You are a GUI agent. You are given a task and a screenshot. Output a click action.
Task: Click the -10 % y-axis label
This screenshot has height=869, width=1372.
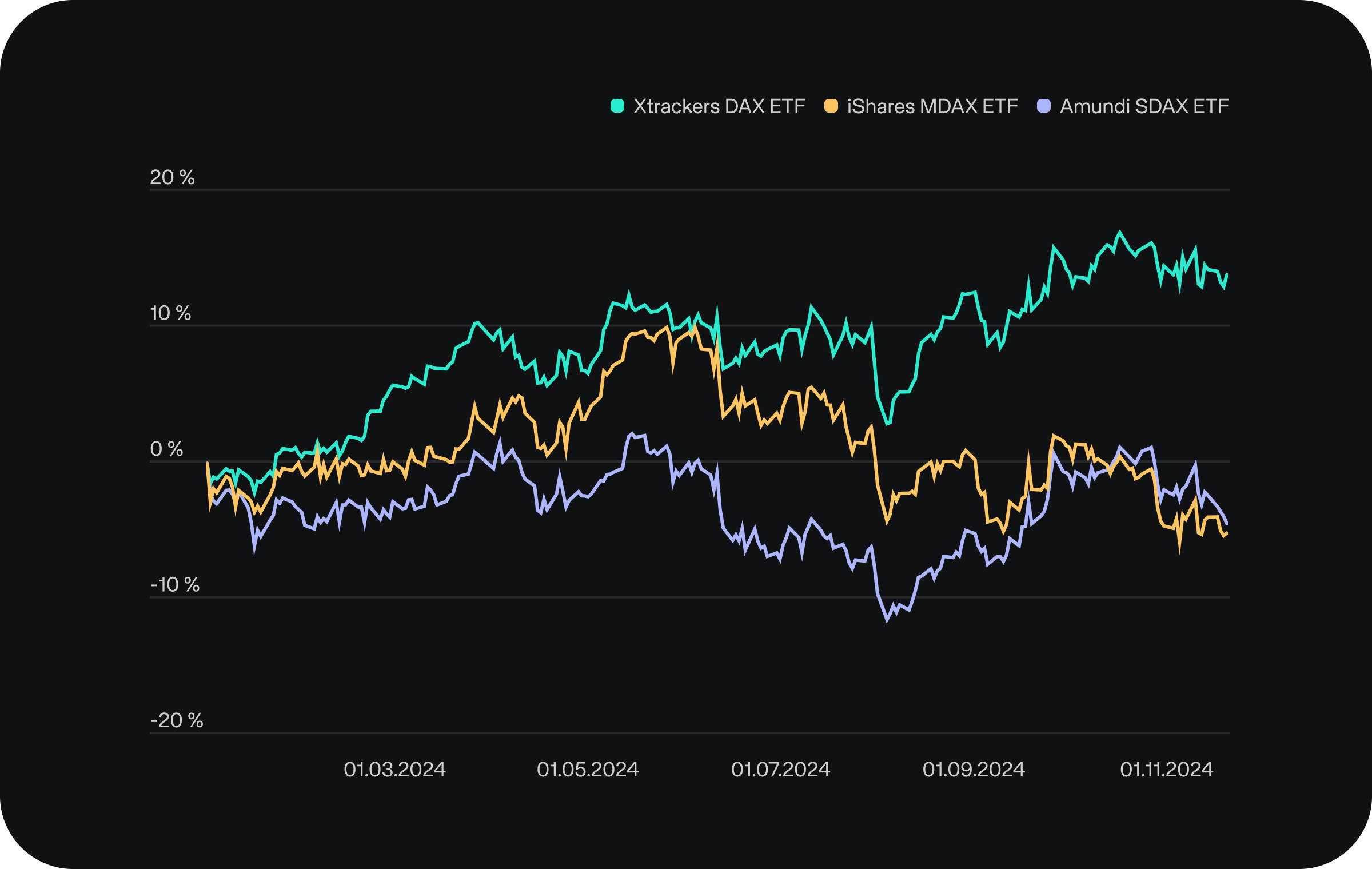(175, 584)
